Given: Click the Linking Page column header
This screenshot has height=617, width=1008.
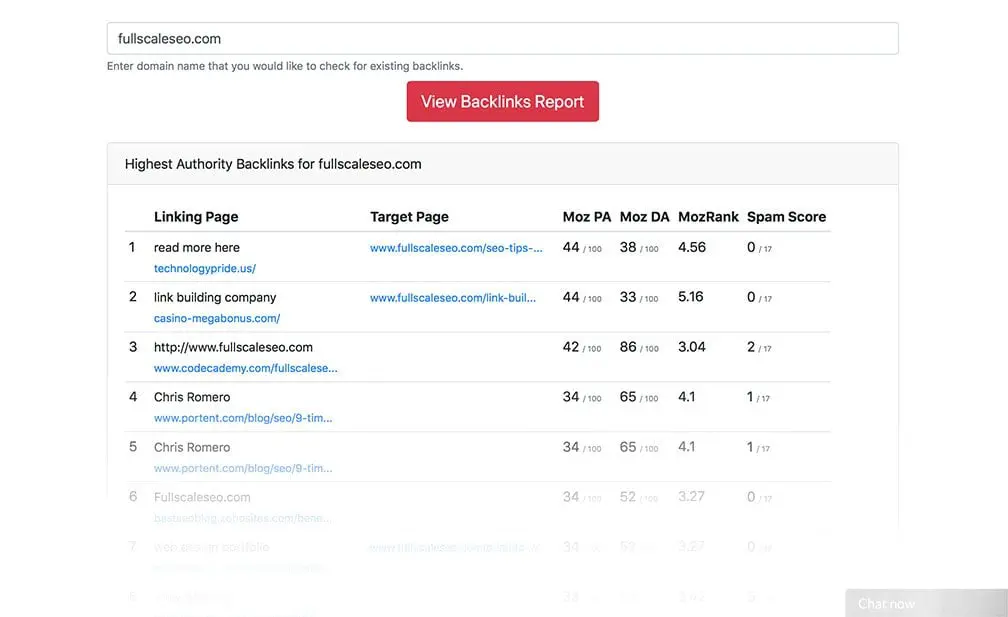Looking at the screenshot, I should pos(196,216).
